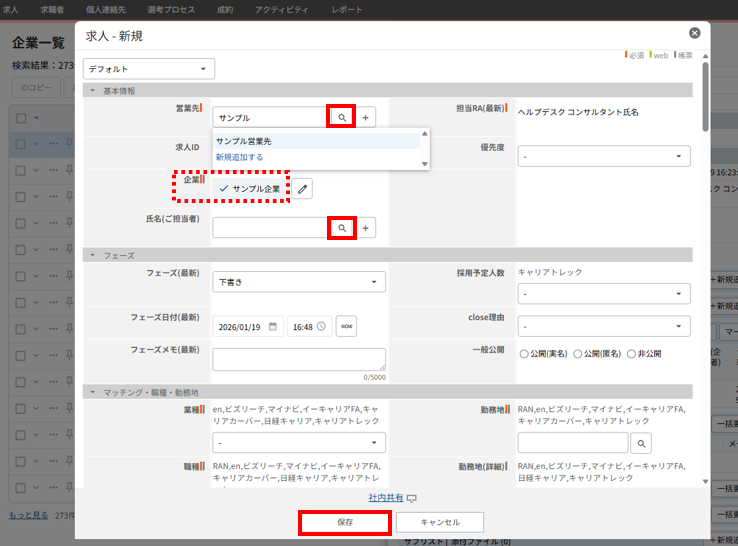Click the search icon beside 勤務地 field
738x546 pixels.
click(x=641, y=442)
